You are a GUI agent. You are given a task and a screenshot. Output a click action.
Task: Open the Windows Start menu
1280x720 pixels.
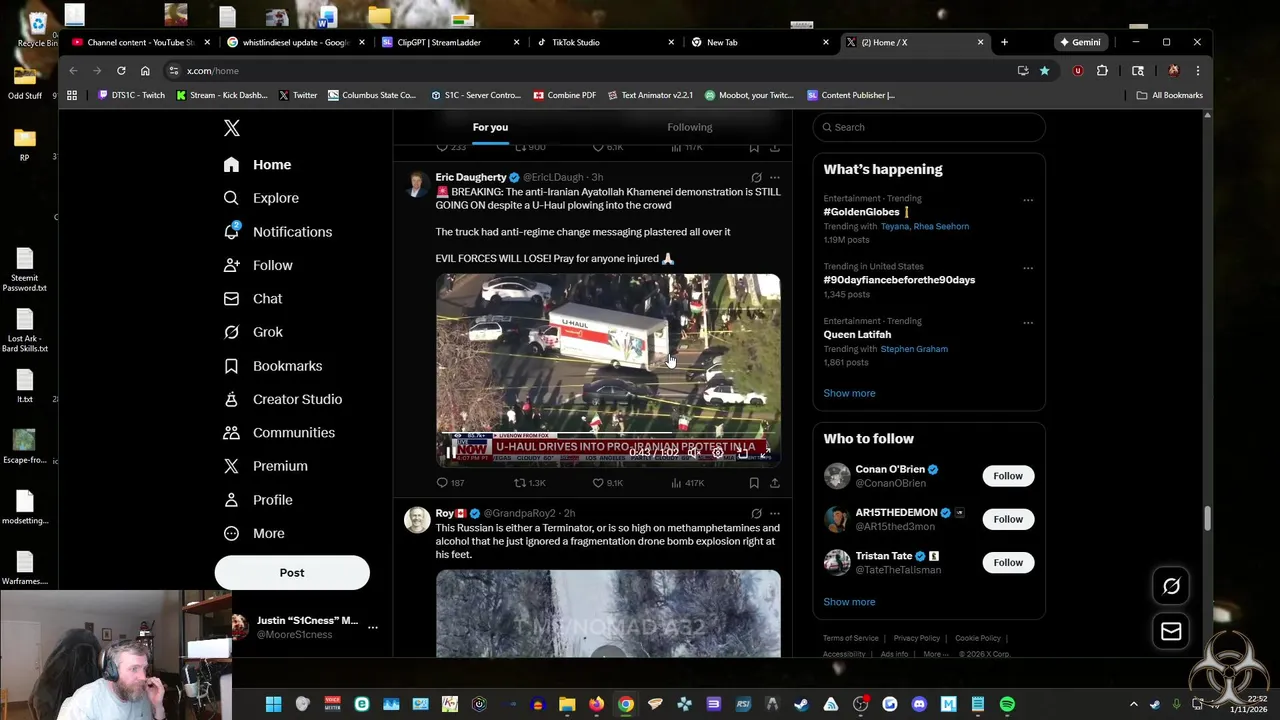pyautogui.click(x=273, y=704)
